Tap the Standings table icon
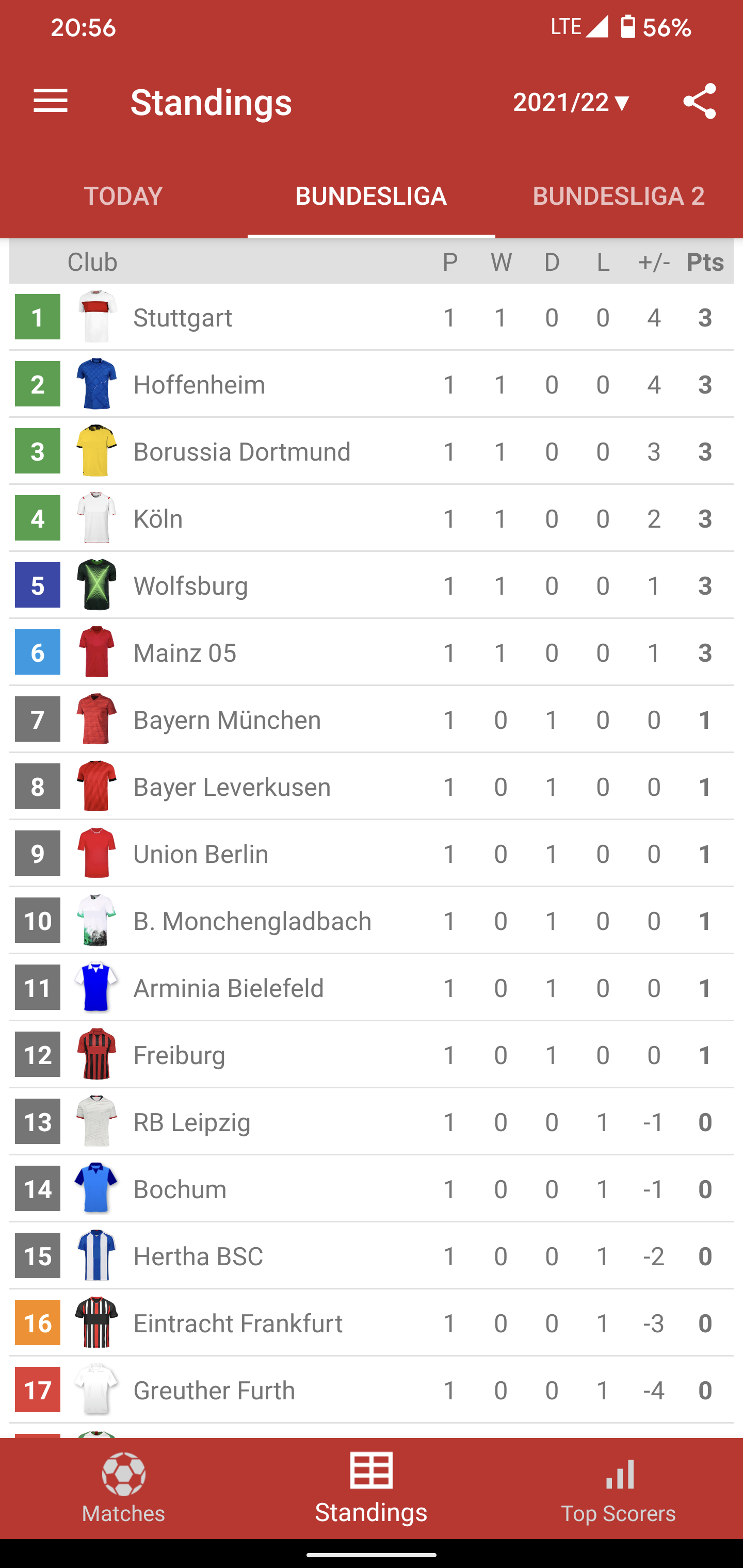The width and height of the screenshot is (743, 1568). tap(371, 1470)
